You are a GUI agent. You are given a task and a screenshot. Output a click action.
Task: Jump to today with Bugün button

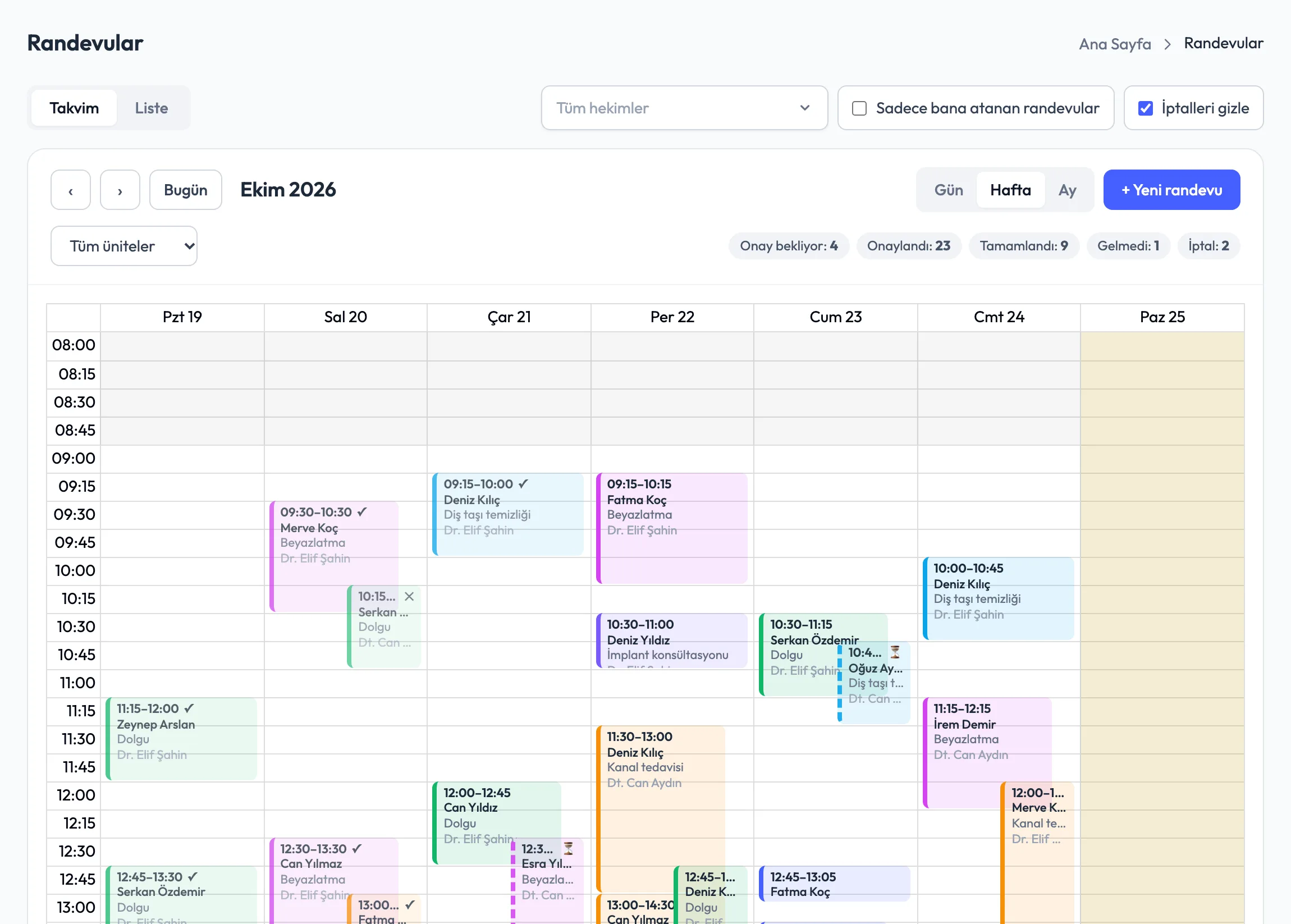click(185, 190)
